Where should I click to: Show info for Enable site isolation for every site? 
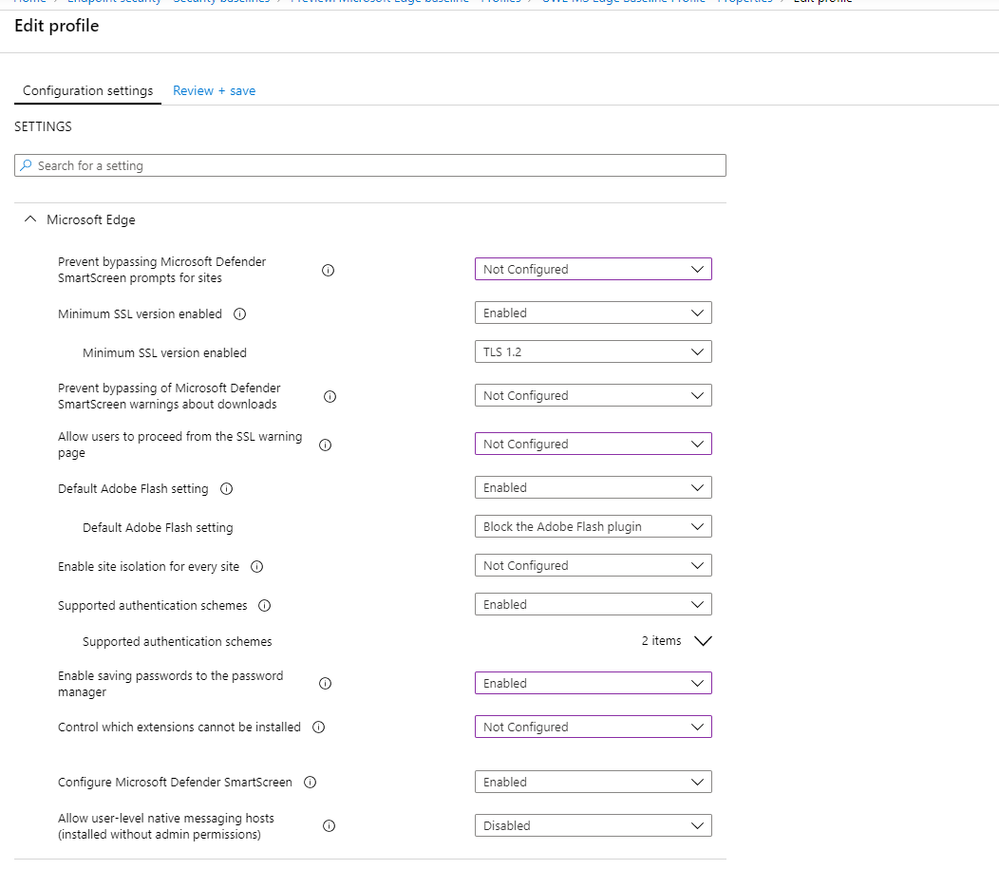(x=257, y=566)
